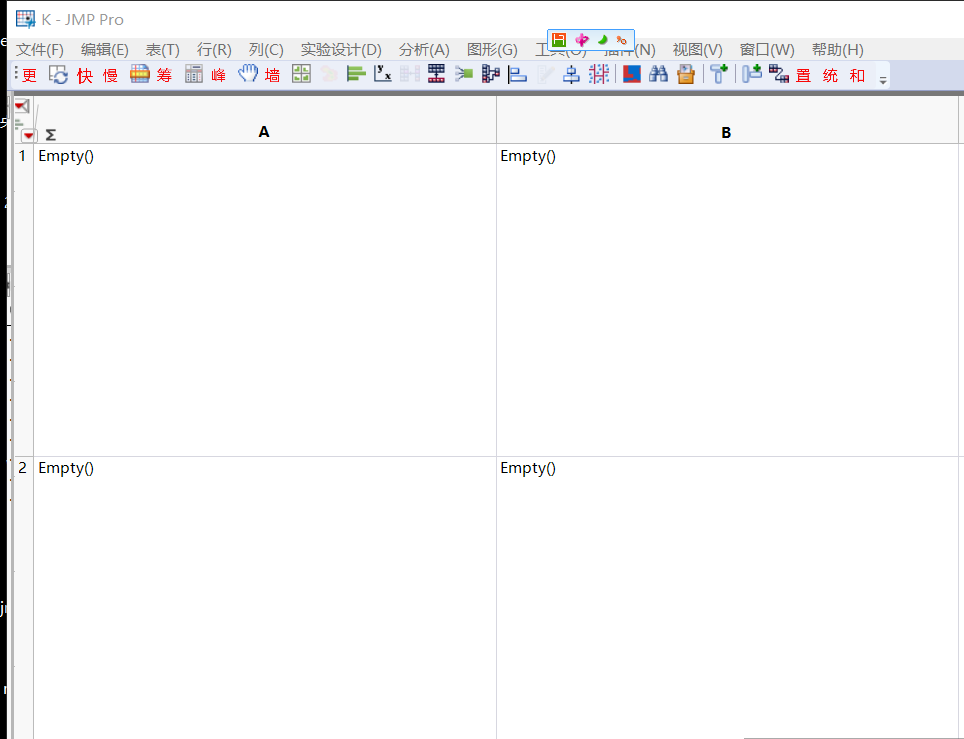Click the red 和 toolbar button
Viewport: 964px width, 739px height.
858,75
